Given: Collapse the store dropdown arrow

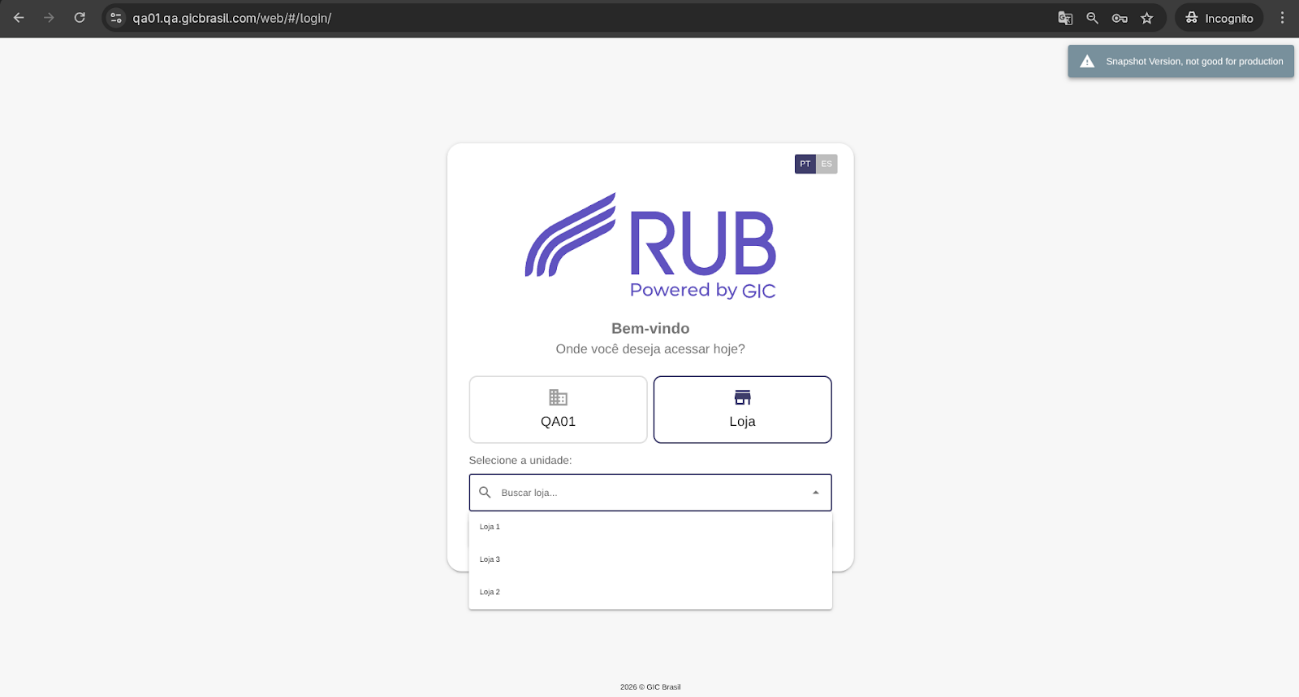Looking at the screenshot, I should coord(815,492).
